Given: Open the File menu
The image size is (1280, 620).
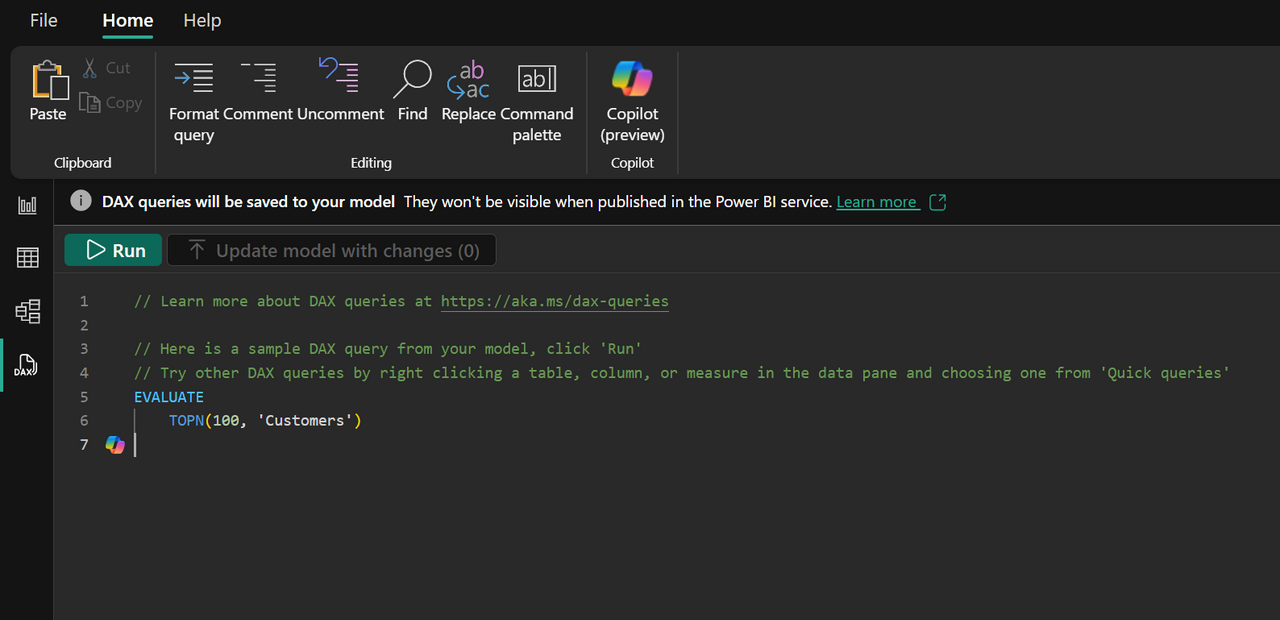Looking at the screenshot, I should click(x=44, y=20).
